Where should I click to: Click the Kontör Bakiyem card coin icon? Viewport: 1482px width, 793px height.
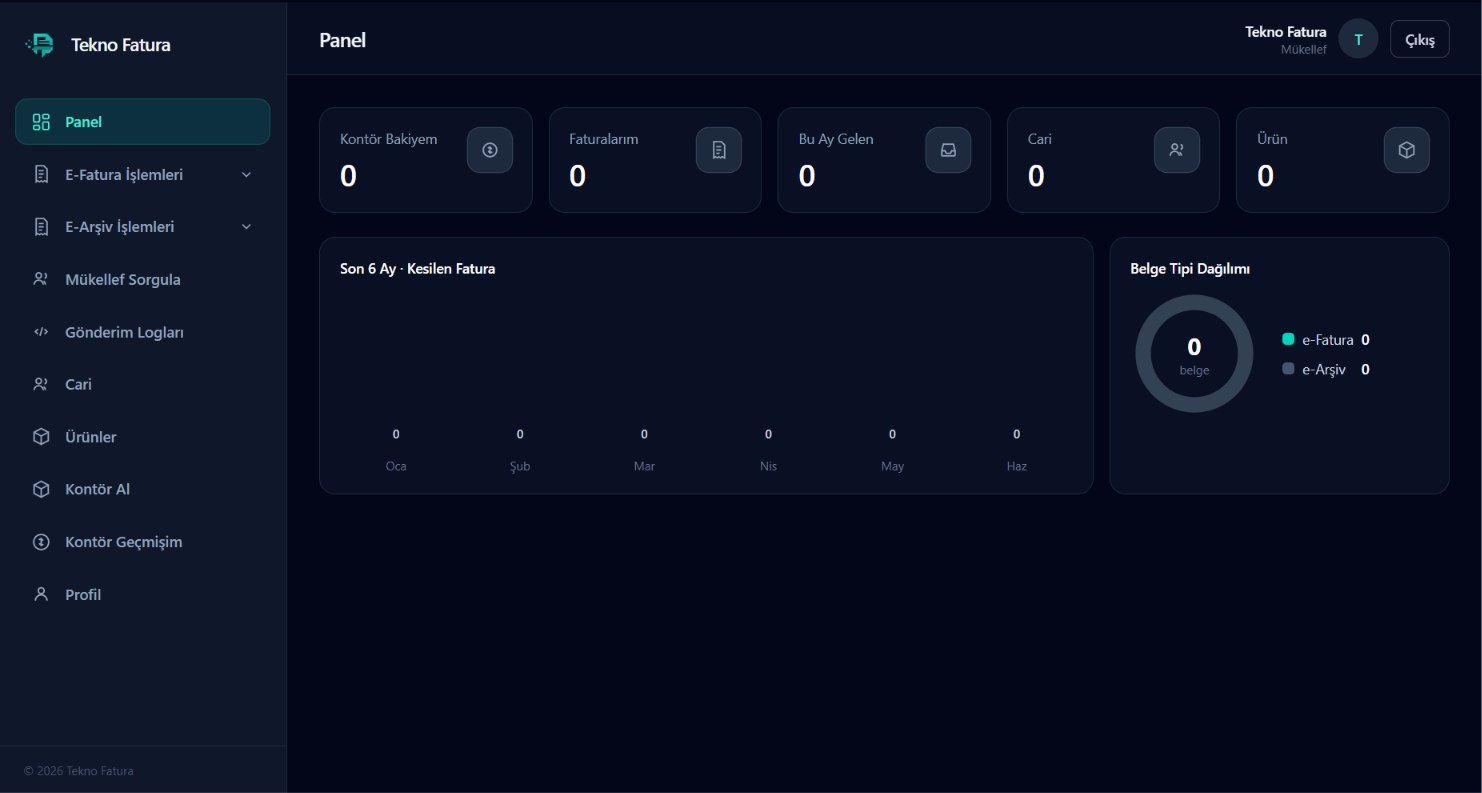pyautogui.click(x=490, y=150)
